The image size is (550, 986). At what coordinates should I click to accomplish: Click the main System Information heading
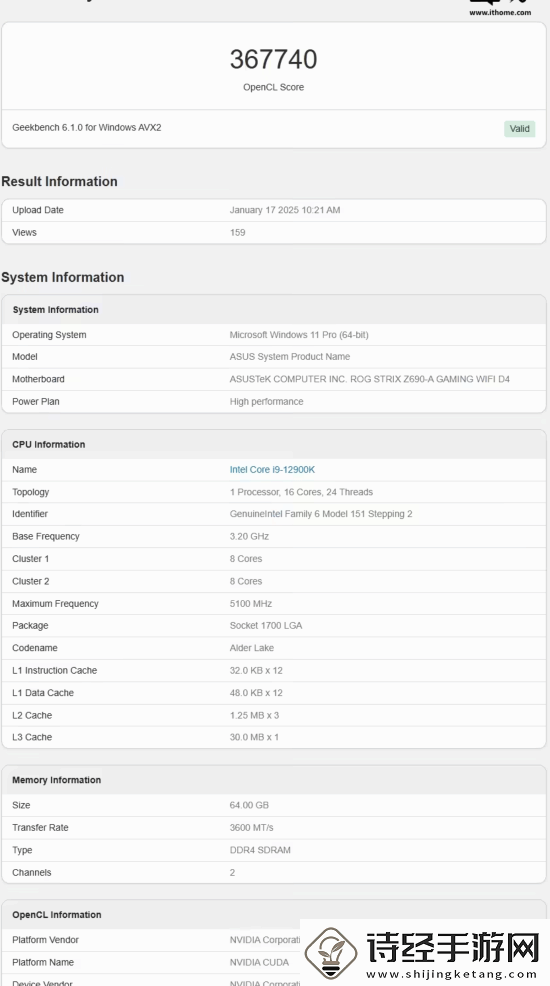[x=62, y=277]
